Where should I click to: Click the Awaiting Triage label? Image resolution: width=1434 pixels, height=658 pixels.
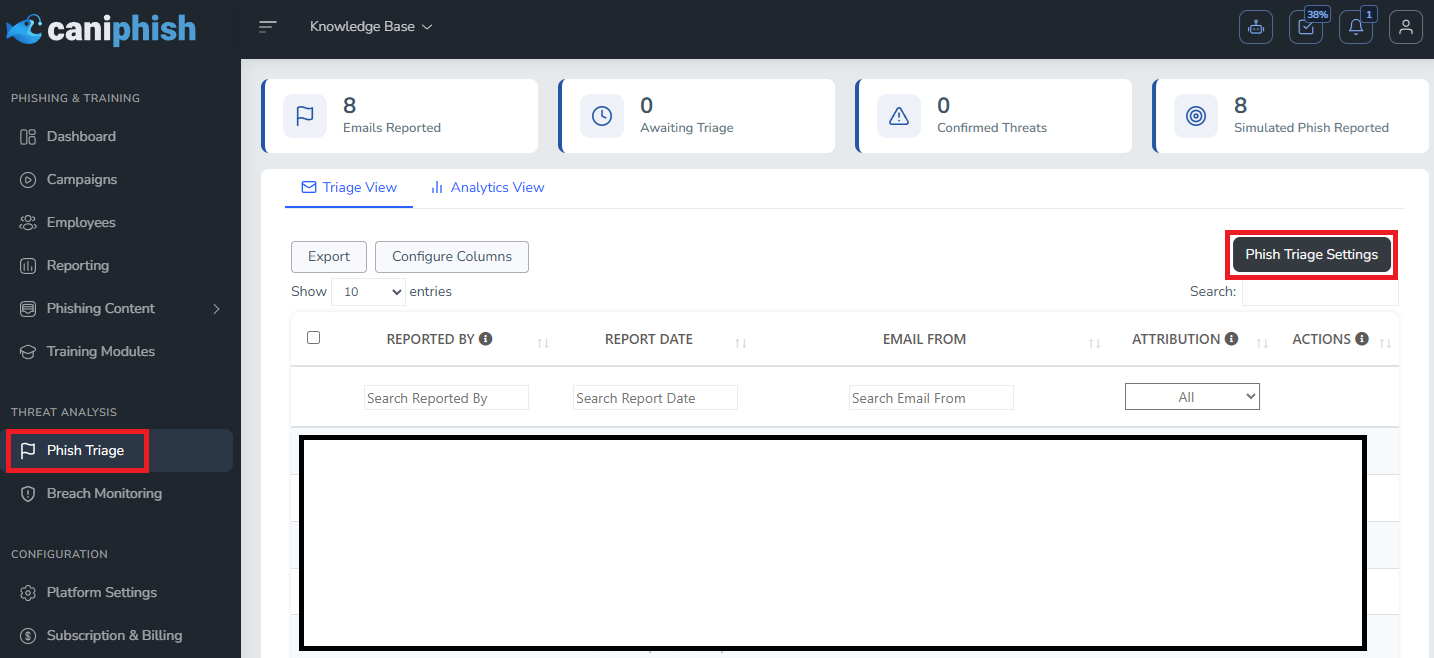click(x=687, y=128)
